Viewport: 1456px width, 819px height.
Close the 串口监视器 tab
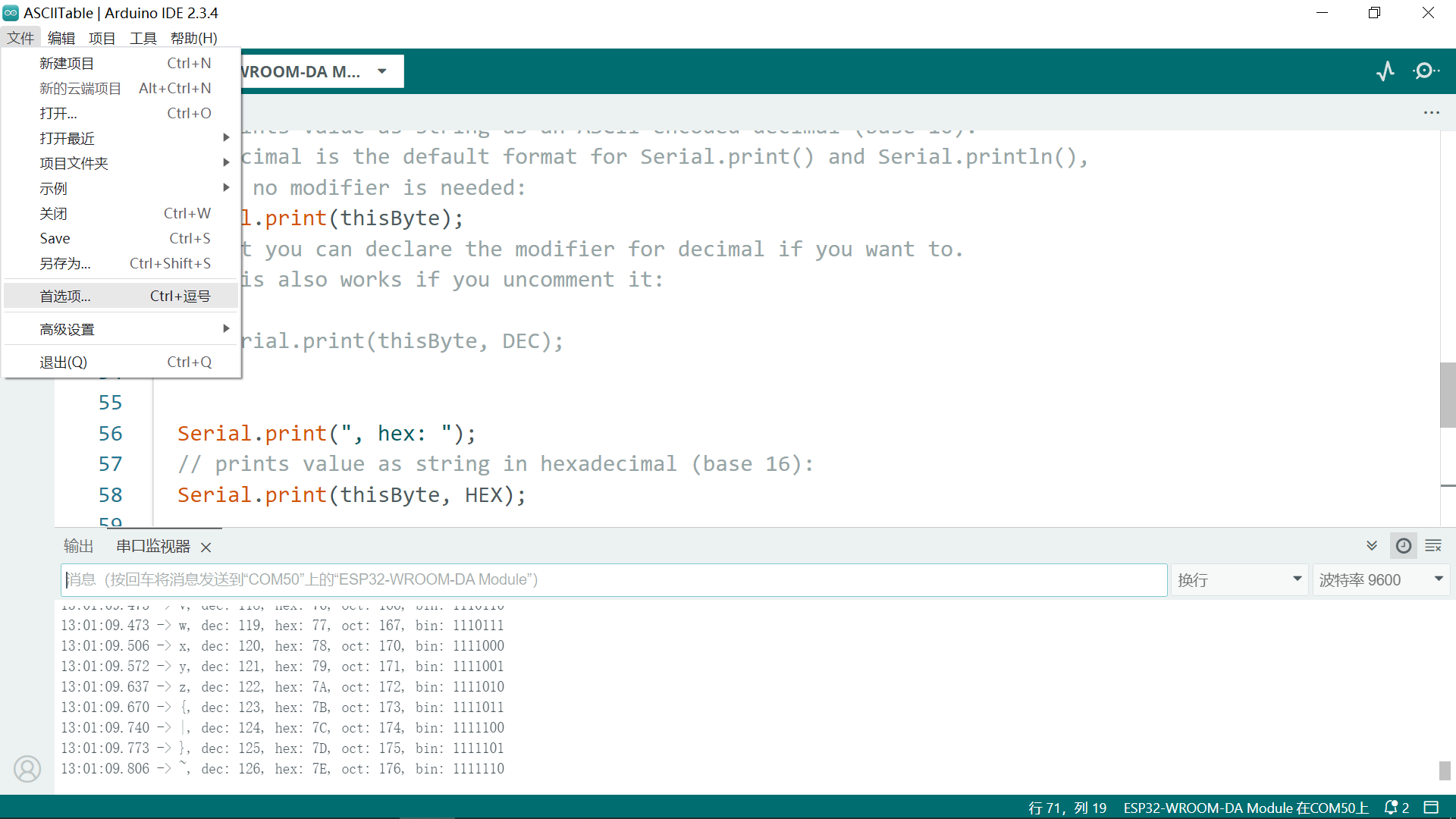coord(206,547)
